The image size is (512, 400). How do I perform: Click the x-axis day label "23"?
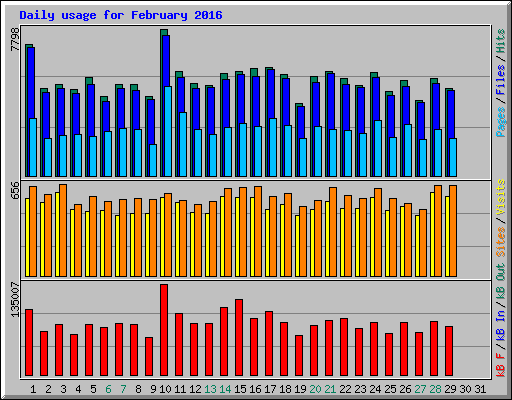tap(360, 389)
